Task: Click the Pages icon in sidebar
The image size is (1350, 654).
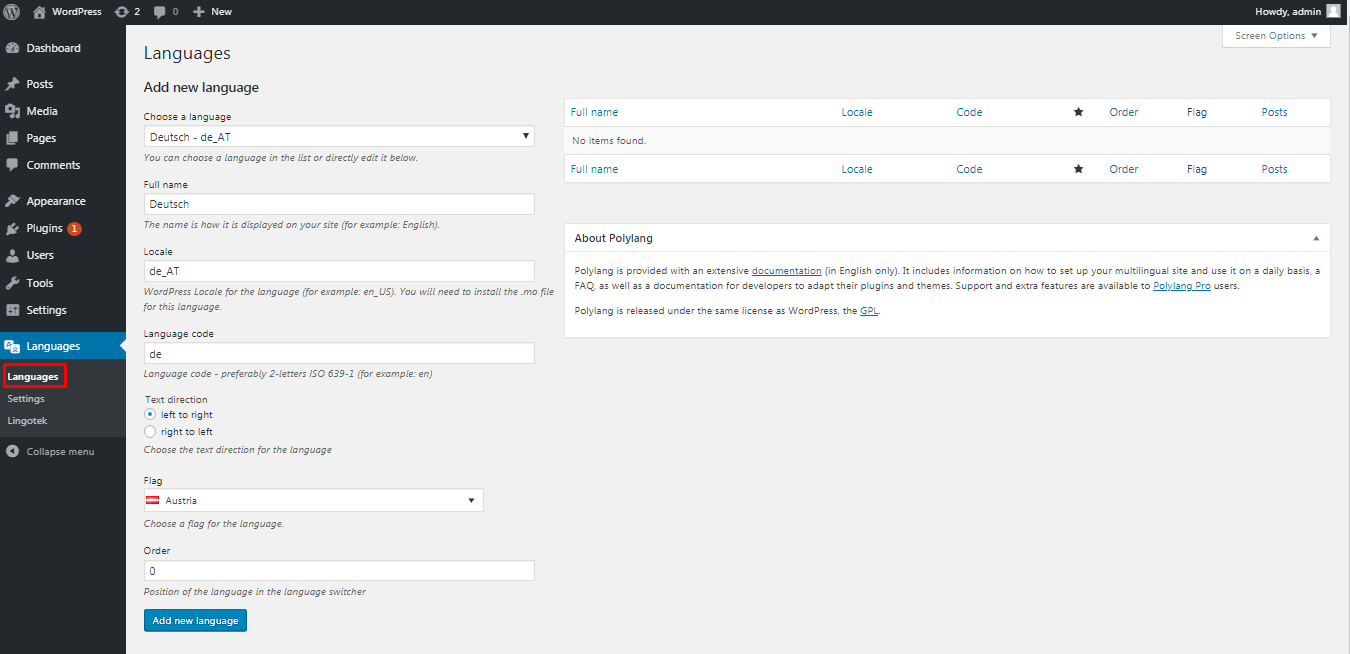Action: pyautogui.click(x=13, y=138)
